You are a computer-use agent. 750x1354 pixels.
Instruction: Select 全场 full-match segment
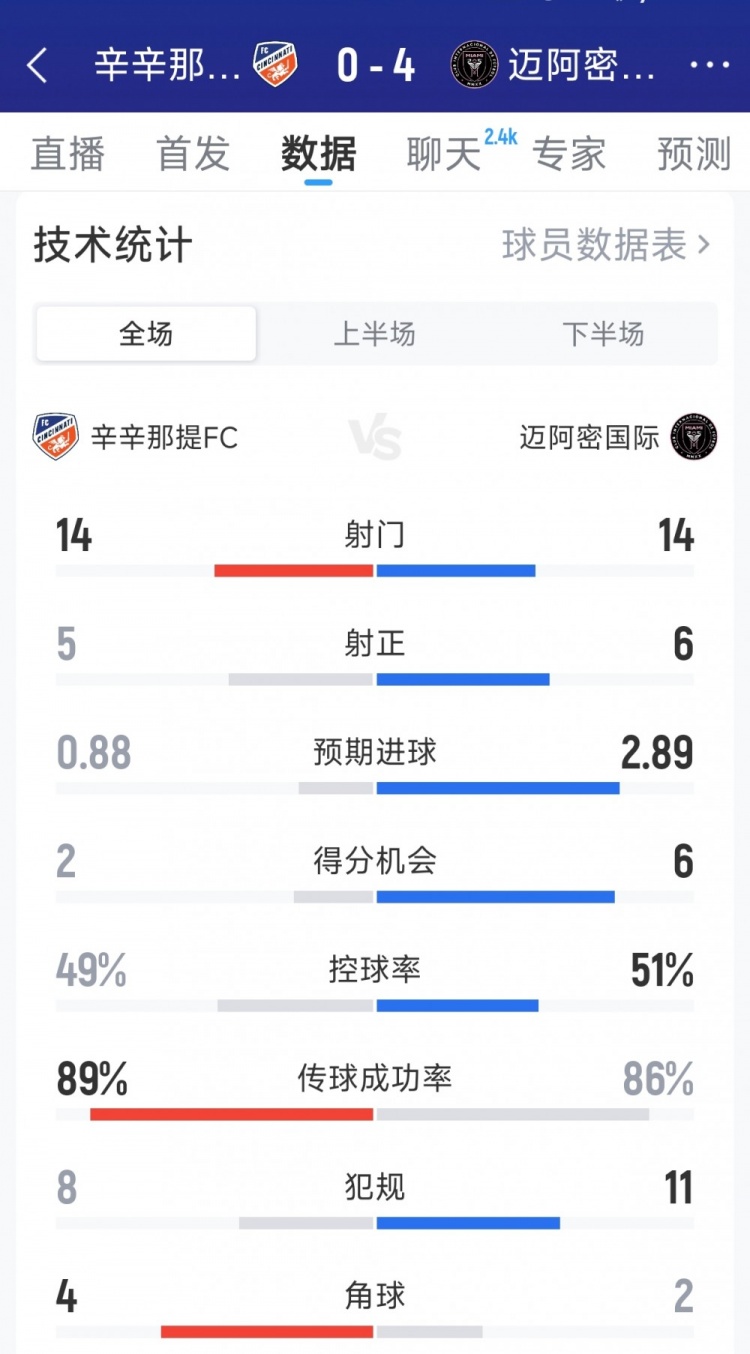click(146, 334)
